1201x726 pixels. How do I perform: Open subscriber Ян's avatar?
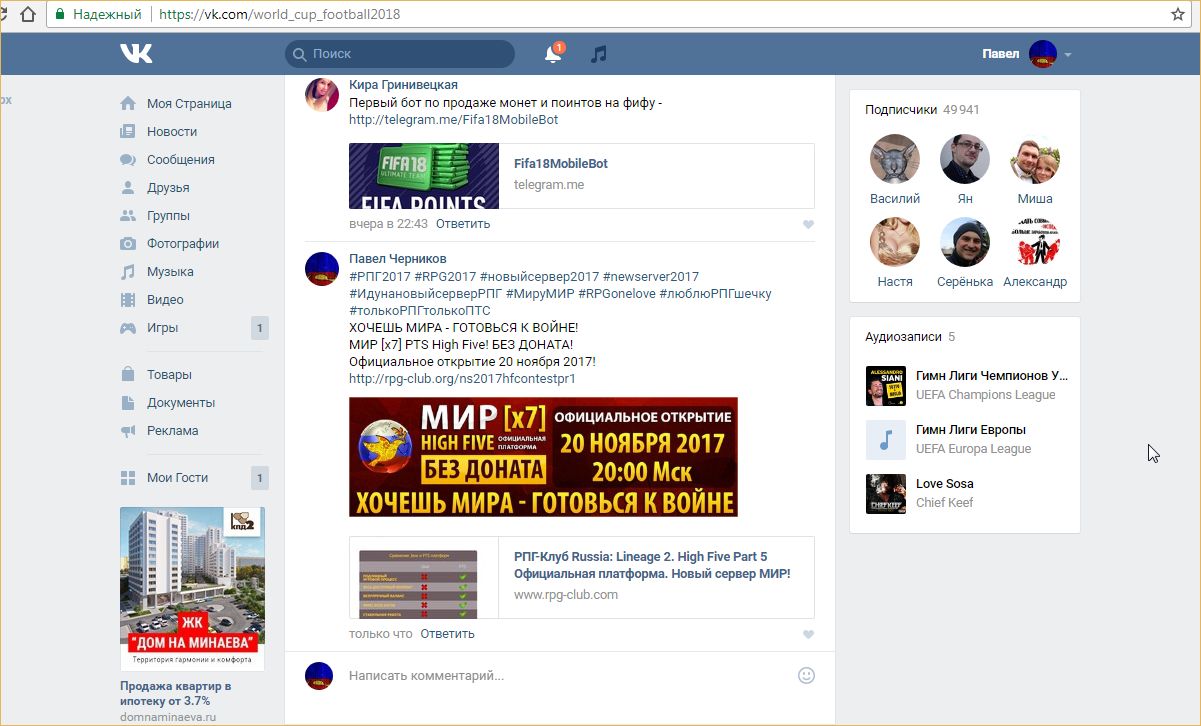click(x=965, y=159)
